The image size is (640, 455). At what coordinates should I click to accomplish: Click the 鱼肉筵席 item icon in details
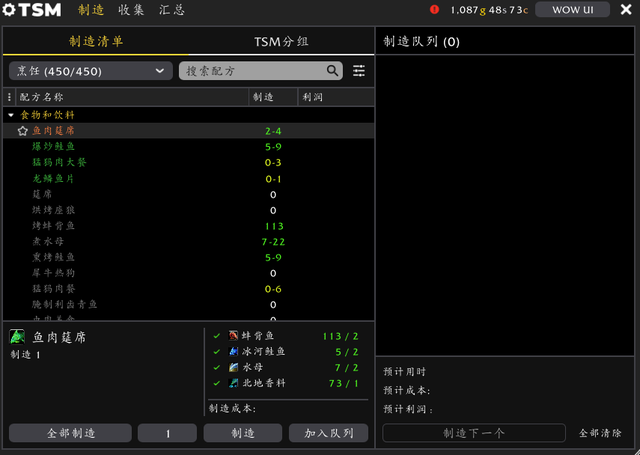(17, 337)
